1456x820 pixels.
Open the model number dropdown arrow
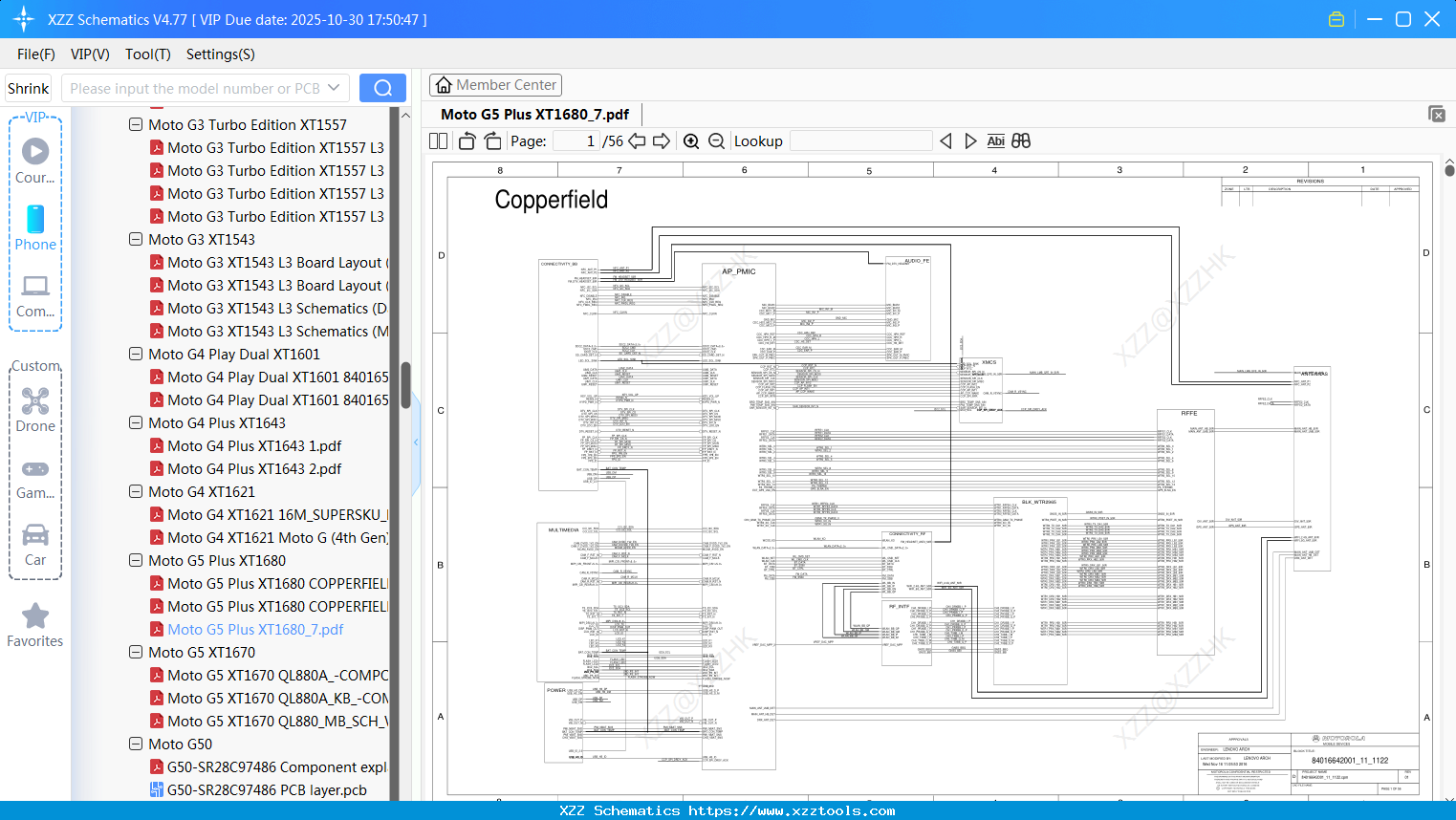pyautogui.click(x=334, y=88)
